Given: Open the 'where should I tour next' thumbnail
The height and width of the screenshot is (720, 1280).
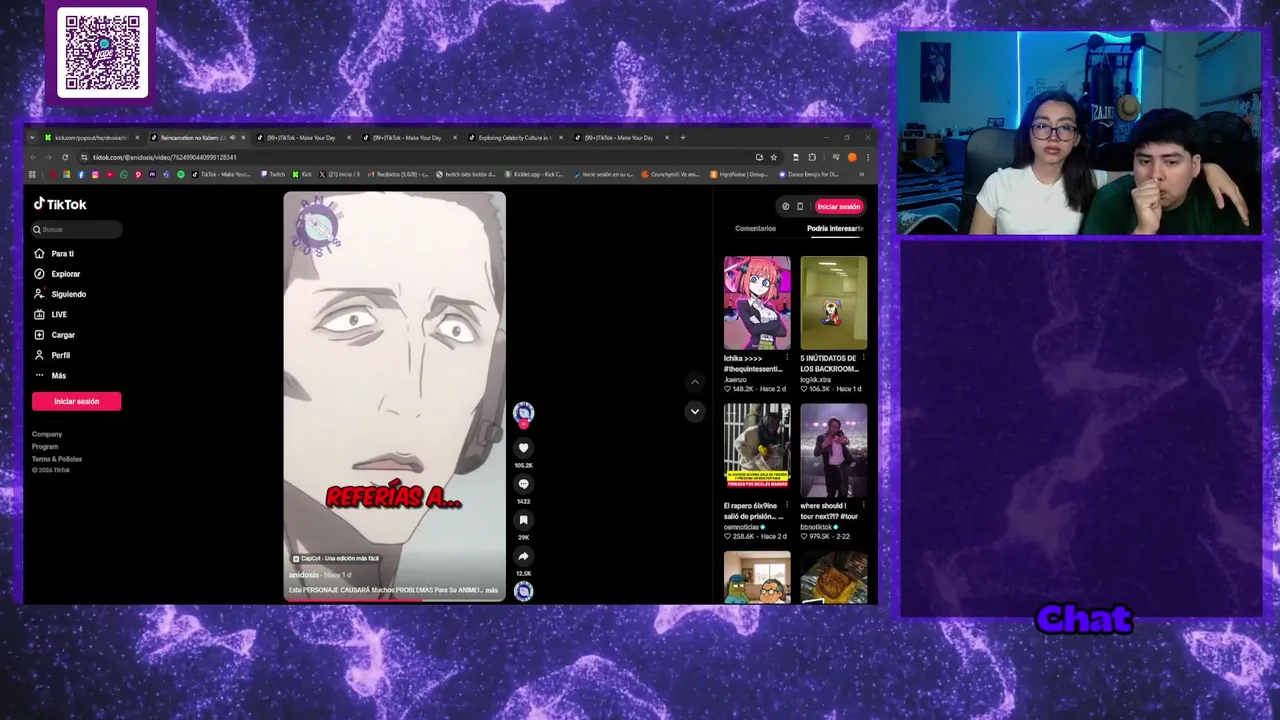Looking at the screenshot, I should (x=833, y=450).
